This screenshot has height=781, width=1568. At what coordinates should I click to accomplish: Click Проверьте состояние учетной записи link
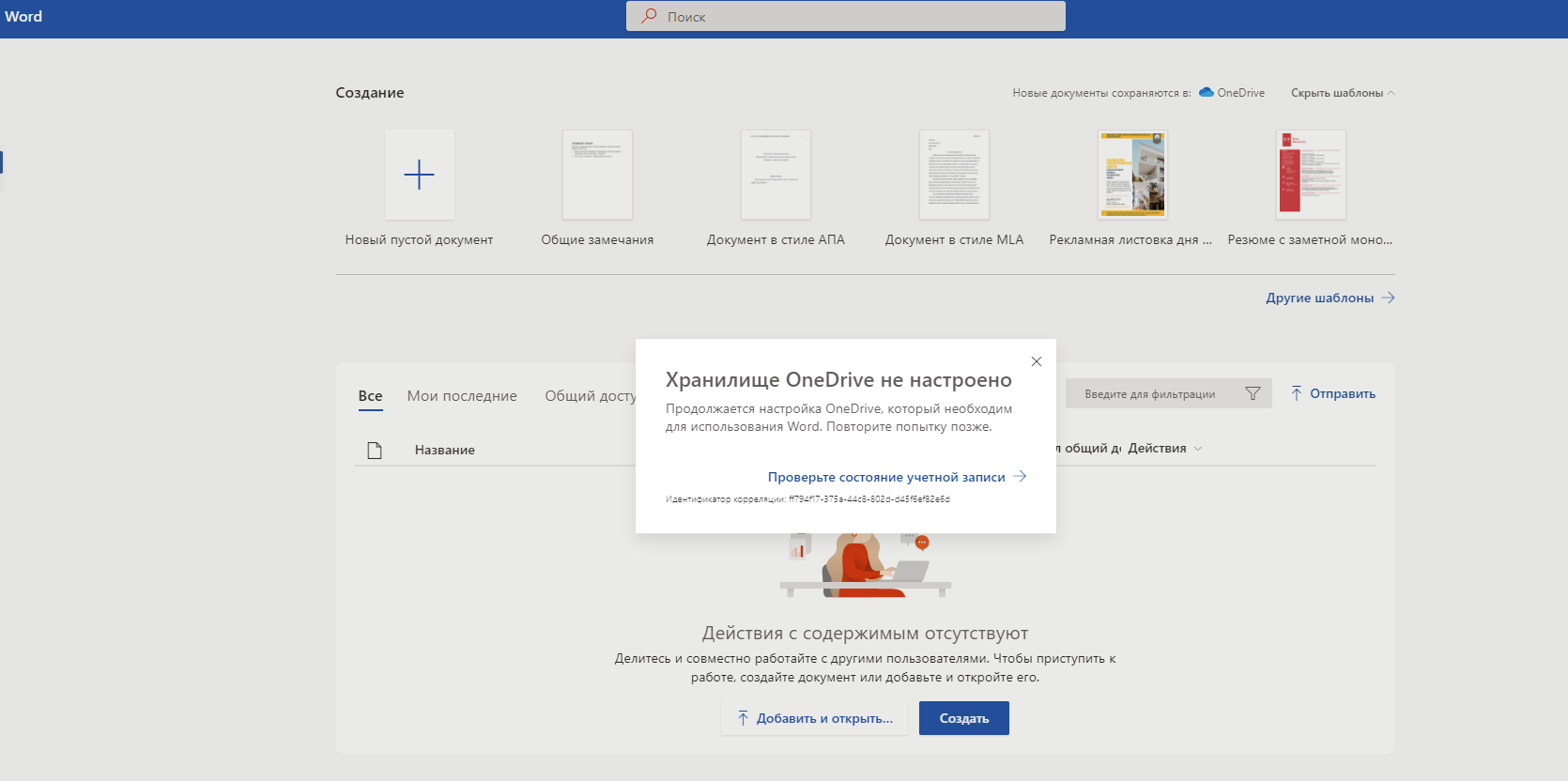pyautogui.click(x=886, y=477)
